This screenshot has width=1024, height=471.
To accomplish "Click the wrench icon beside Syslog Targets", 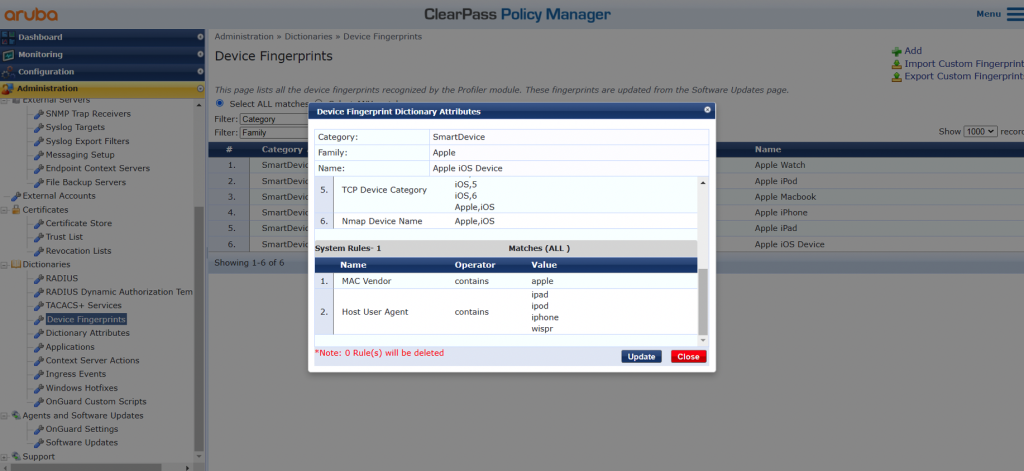I will coord(39,127).
